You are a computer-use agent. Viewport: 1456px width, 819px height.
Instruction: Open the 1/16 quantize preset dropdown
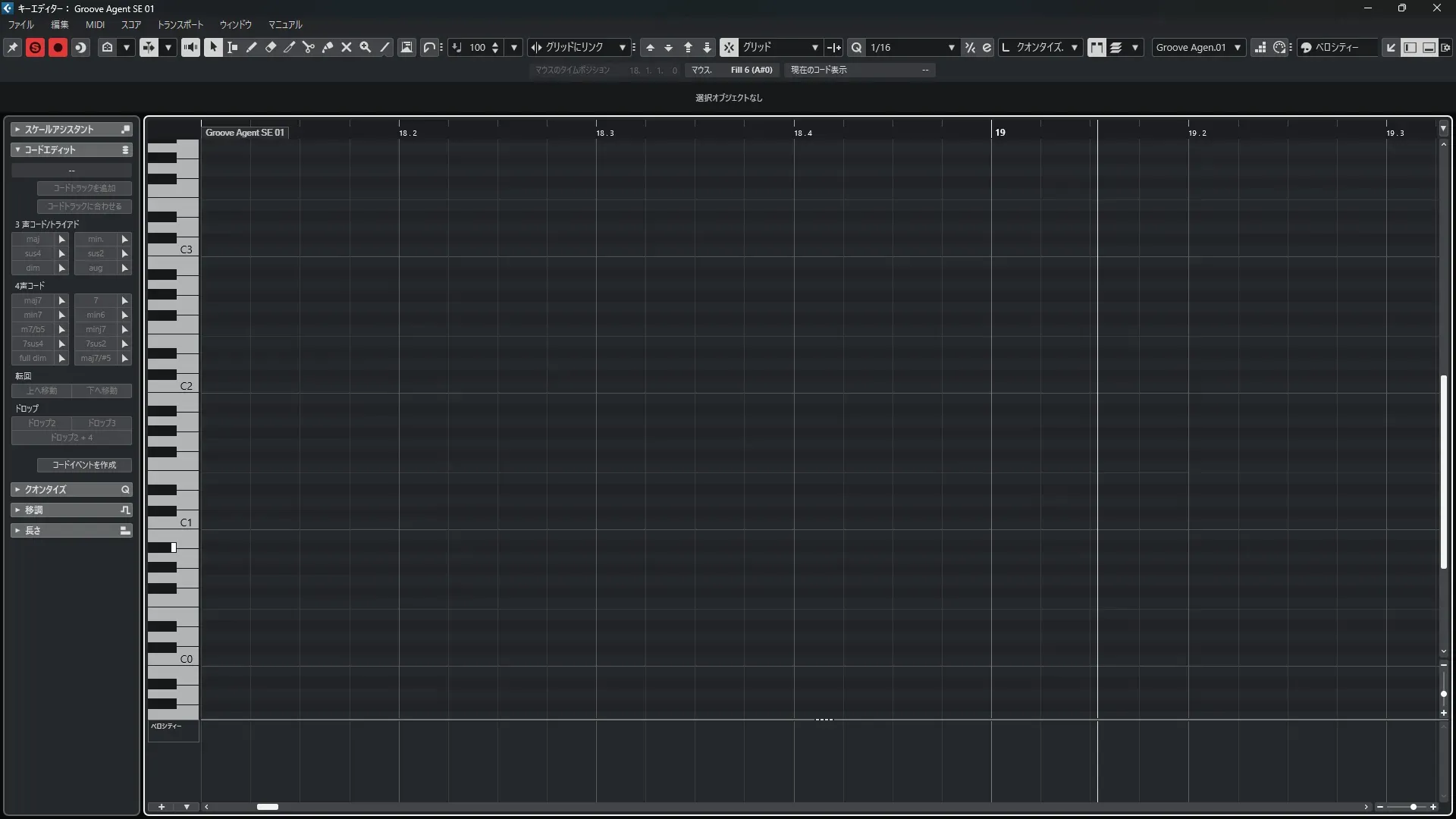pos(951,47)
